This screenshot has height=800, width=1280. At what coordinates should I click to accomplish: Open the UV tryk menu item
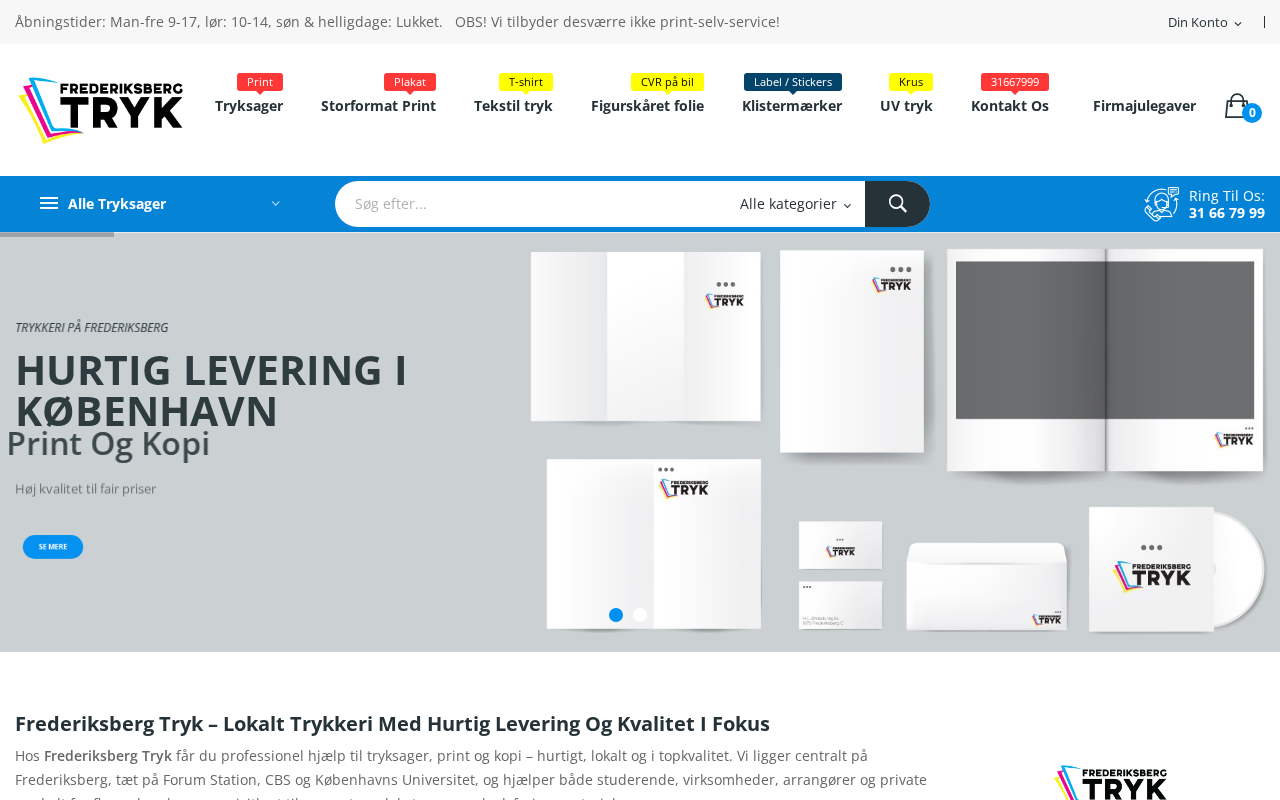pos(906,106)
